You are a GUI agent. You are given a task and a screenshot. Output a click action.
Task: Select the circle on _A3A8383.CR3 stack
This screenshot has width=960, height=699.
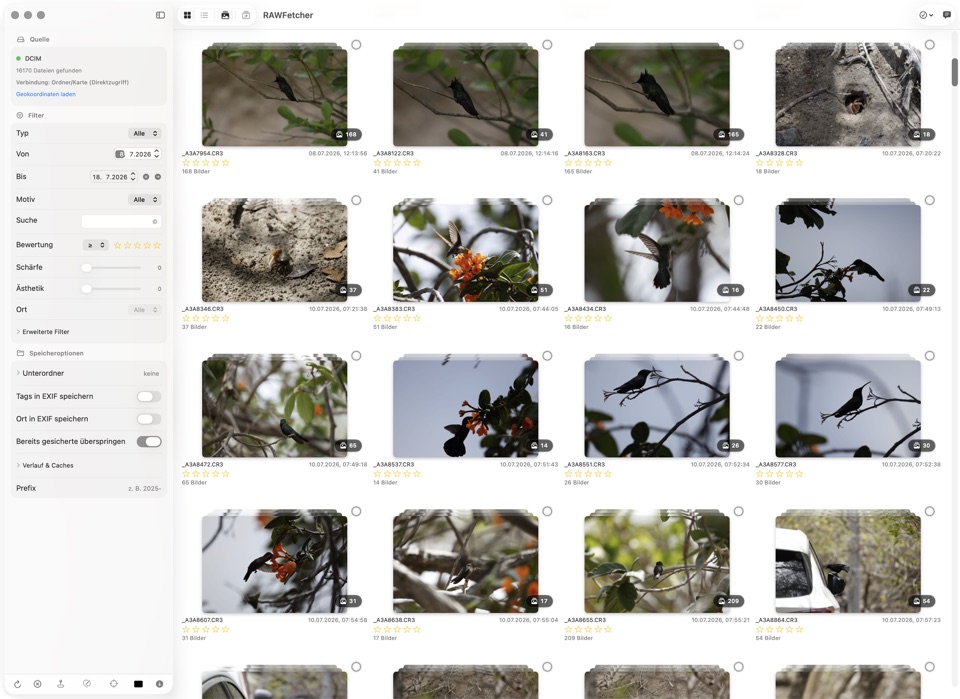point(547,200)
